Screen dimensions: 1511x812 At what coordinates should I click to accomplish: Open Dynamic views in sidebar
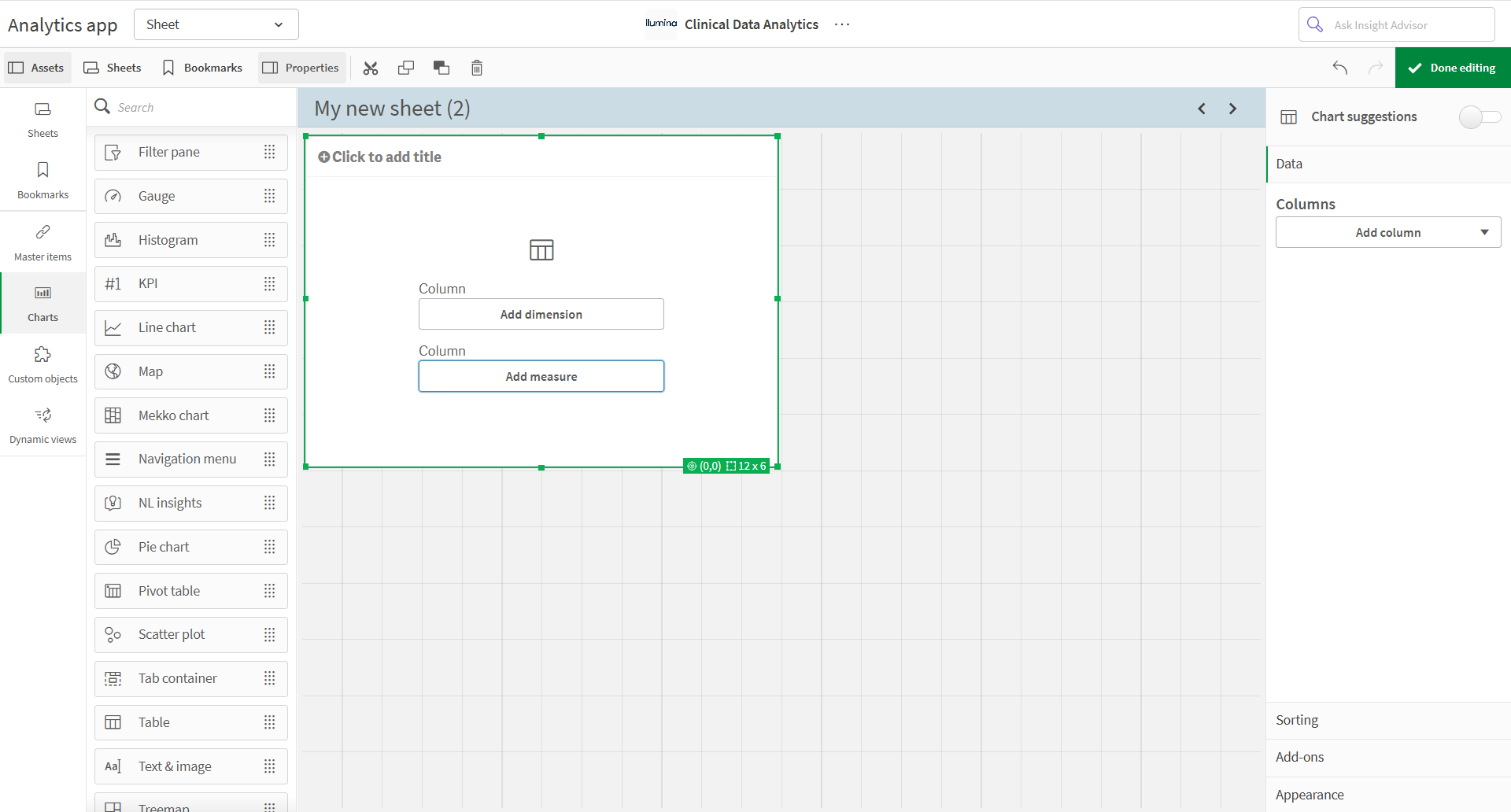(x=42, y=426)
